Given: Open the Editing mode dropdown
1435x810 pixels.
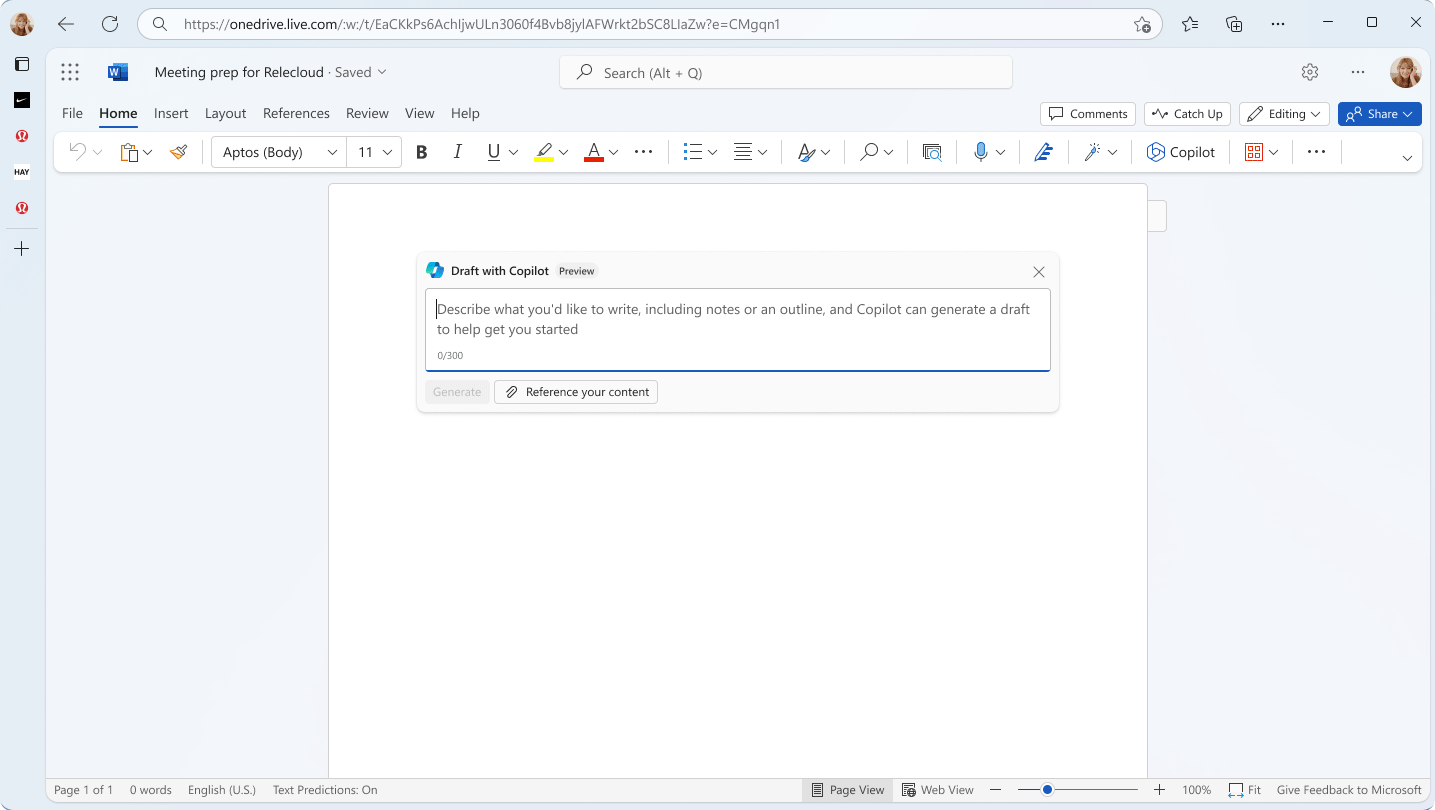Looking at the screenshot, I should [1284, 113].
